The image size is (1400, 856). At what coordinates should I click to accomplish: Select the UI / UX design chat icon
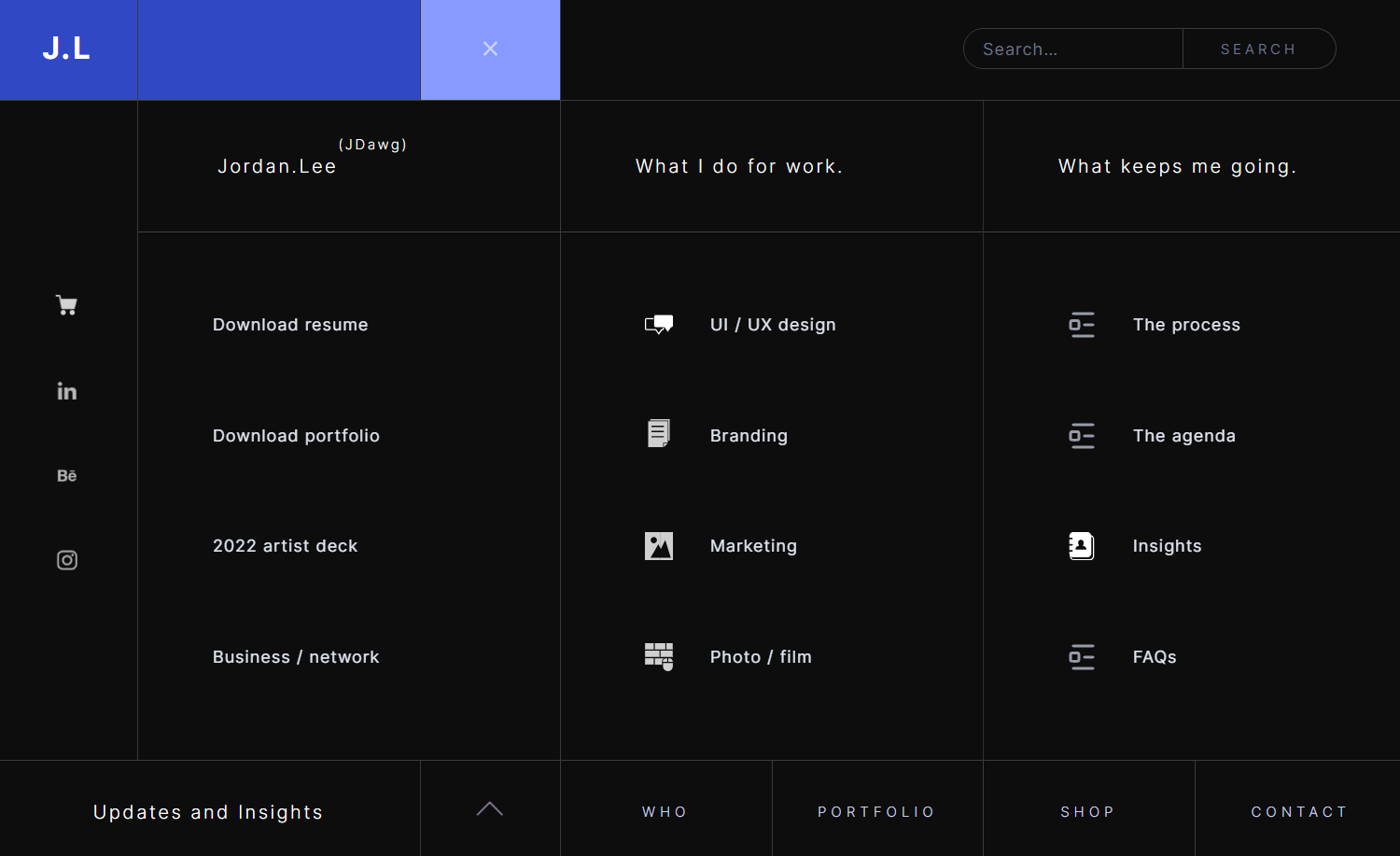658,324
